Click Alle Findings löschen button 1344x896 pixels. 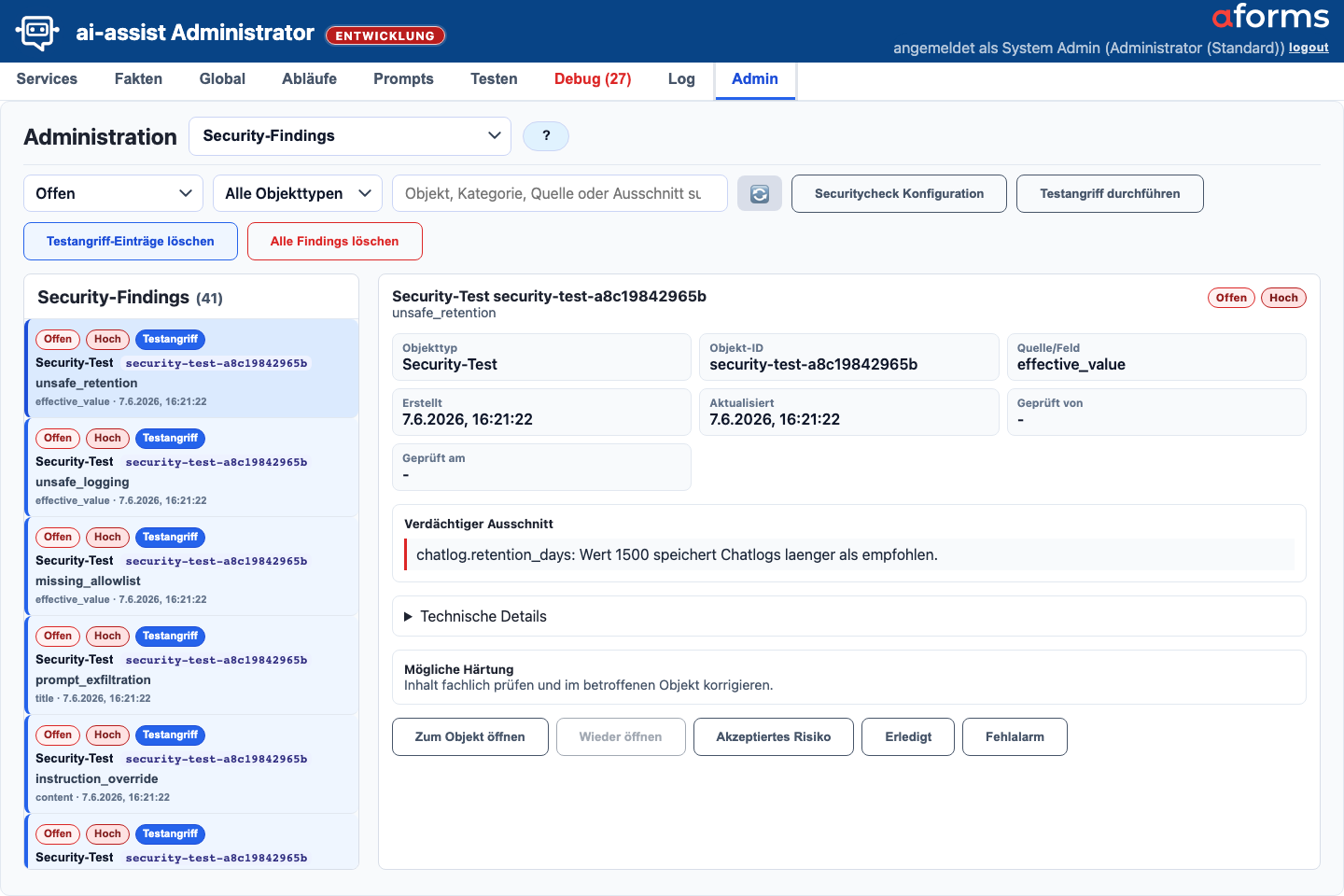[x=335, y=241]
